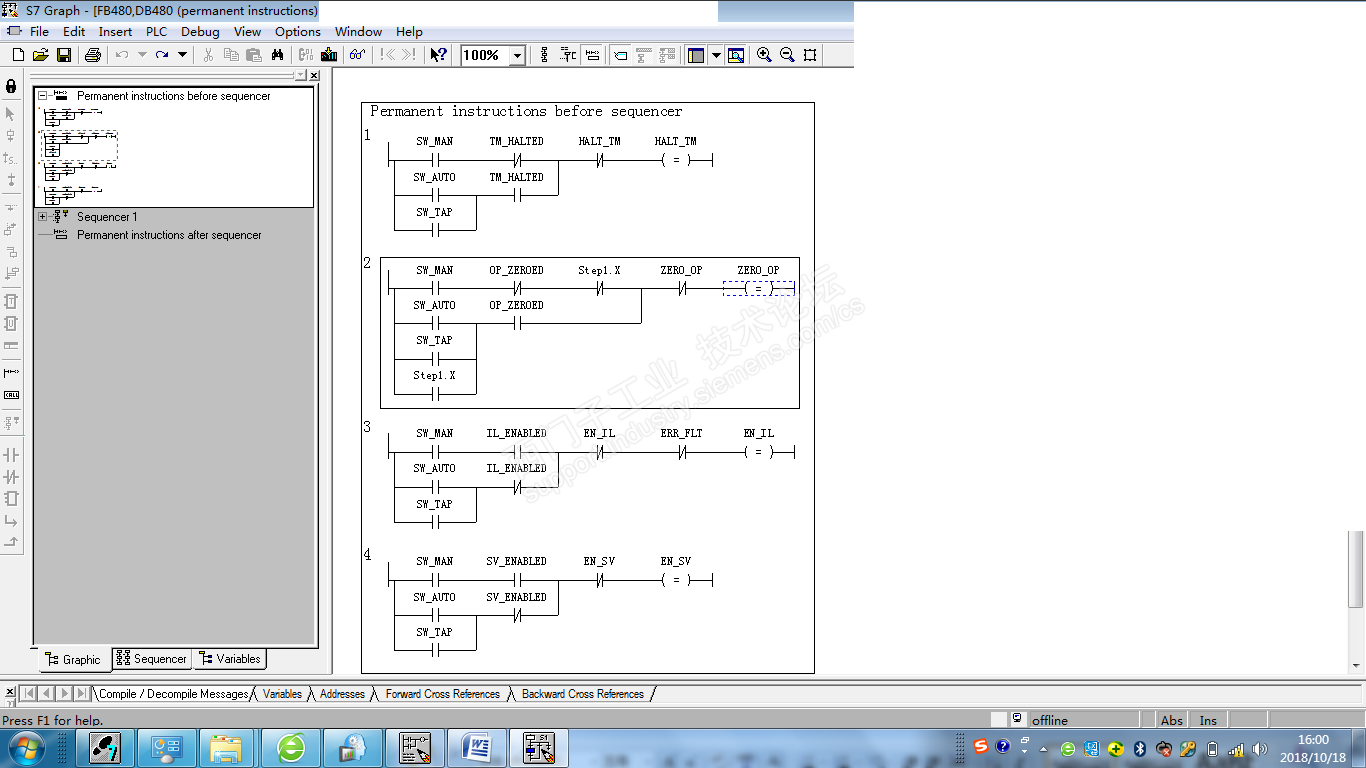The height and width of the screenshot is (768, 1366).
Task: Open Backward Cross References tab
Action: (583, 694)
